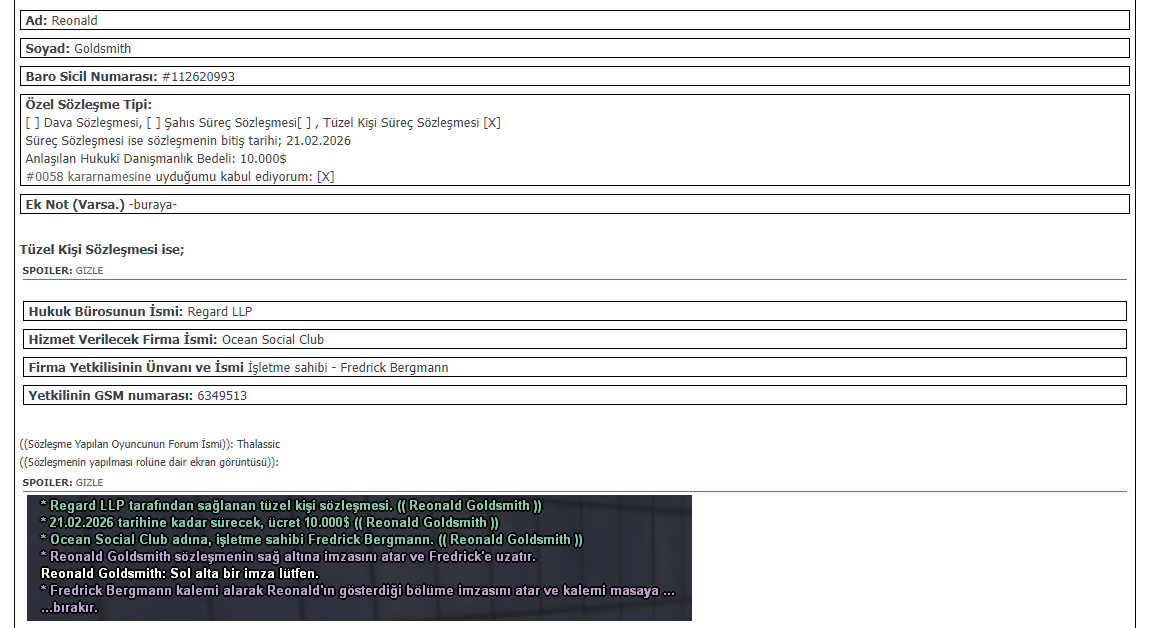Select GSM number 6349513
Viewport: 1153px width, 628px height.
click(x=222, y=396)
